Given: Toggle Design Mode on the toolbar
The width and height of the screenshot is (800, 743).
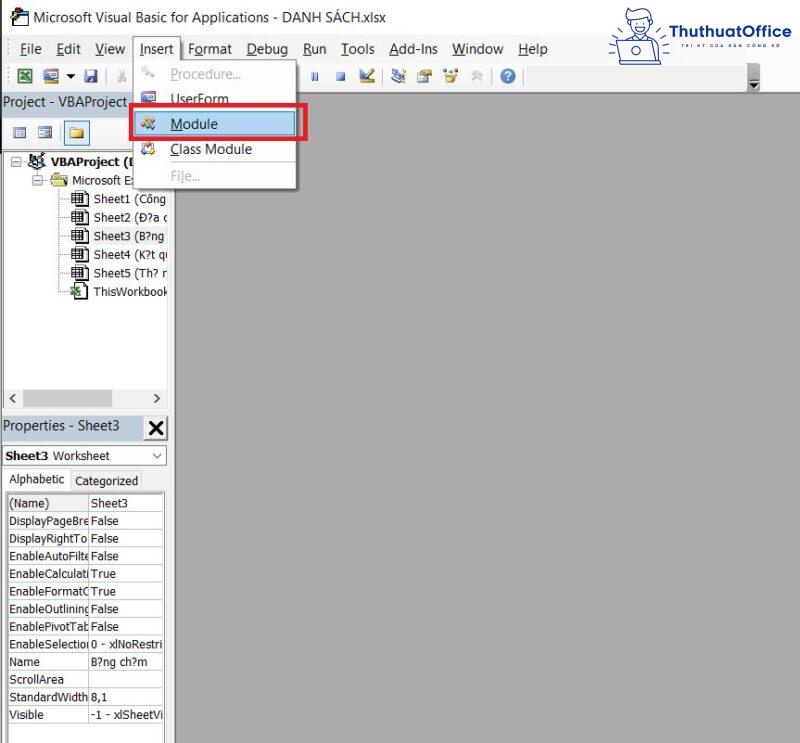Looking at the screenshot, I should (366, 75).
